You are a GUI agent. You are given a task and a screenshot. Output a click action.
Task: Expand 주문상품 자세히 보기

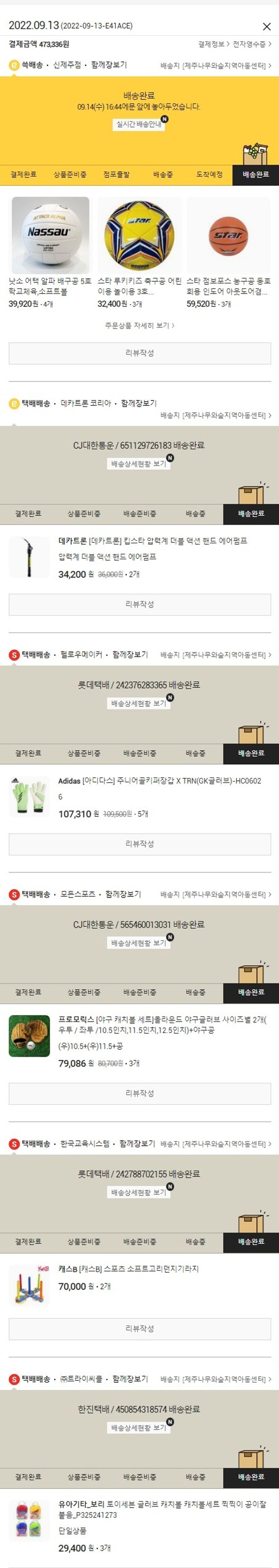click(x=139, y=326)
